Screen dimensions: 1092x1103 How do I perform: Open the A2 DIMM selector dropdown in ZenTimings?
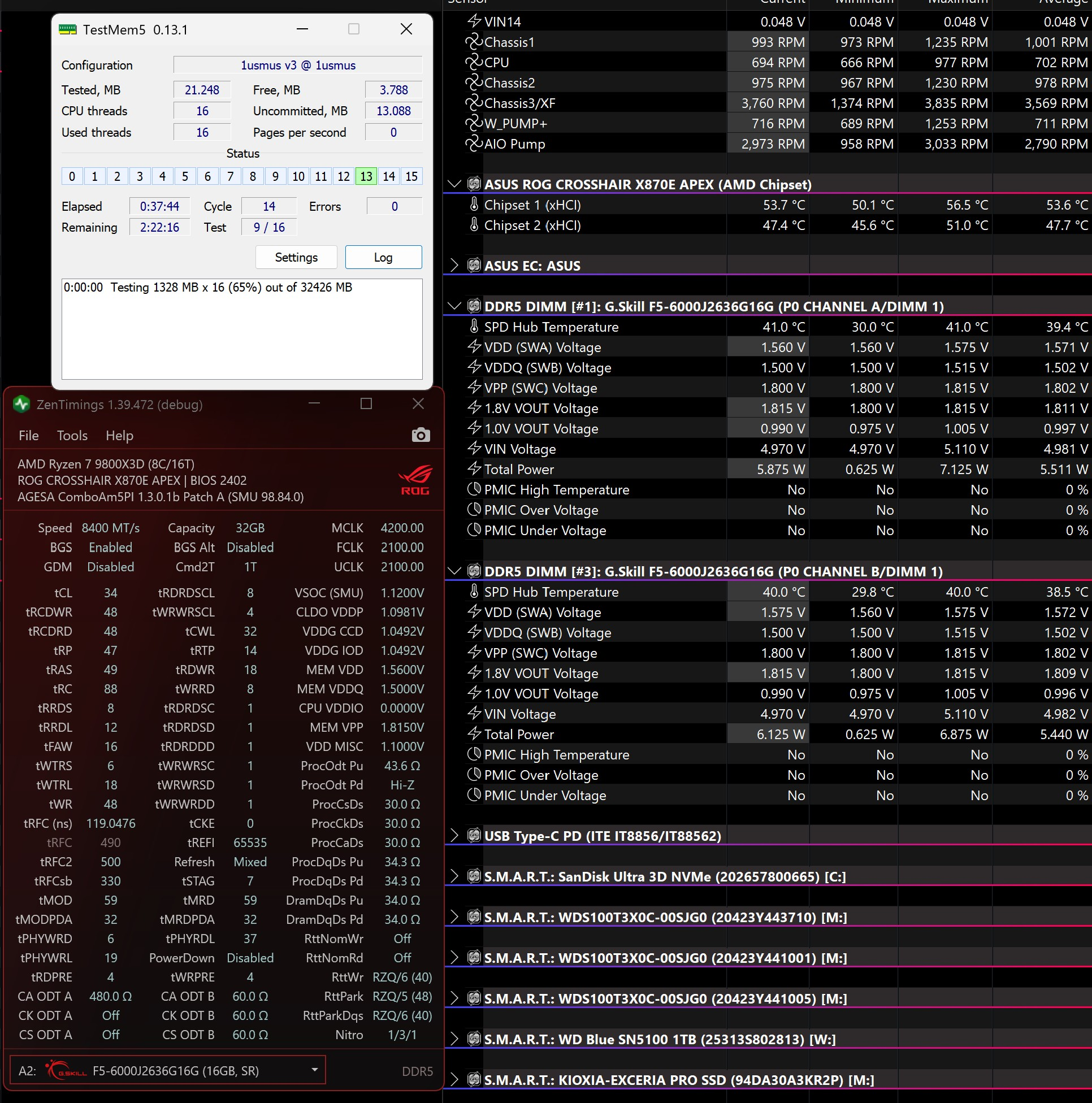[168, 1070]
